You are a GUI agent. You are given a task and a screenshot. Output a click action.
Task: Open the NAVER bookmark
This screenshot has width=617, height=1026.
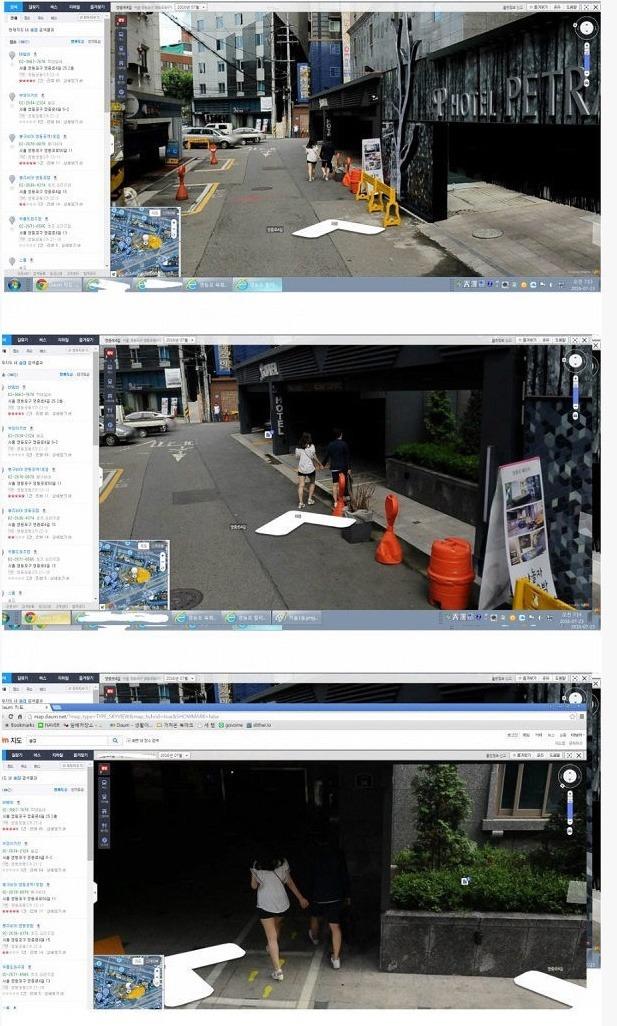coord(49,726)
